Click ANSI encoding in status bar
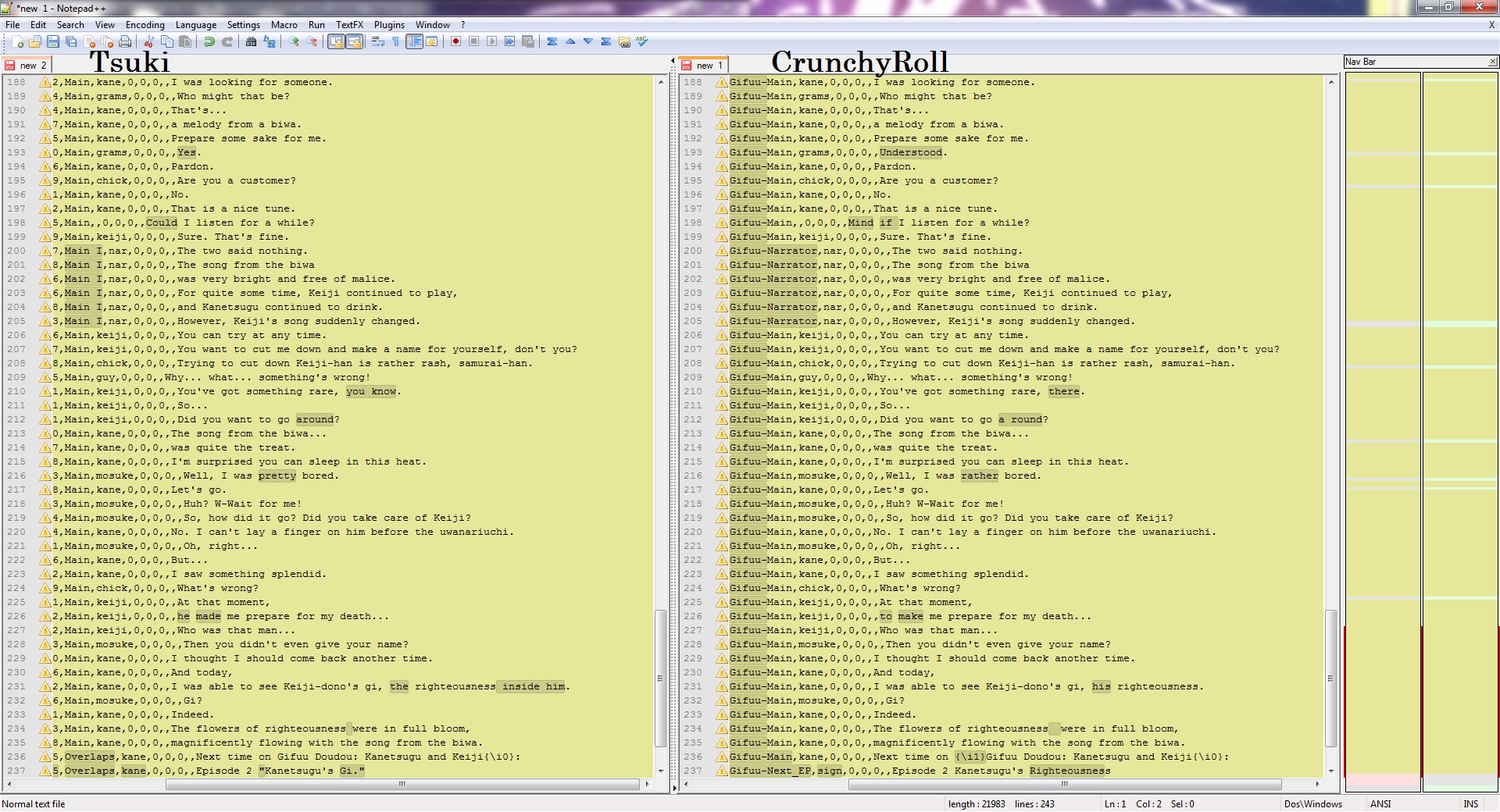This screenshot has width=1500, height=812. pyautogui.click(x=1380, y=803)
